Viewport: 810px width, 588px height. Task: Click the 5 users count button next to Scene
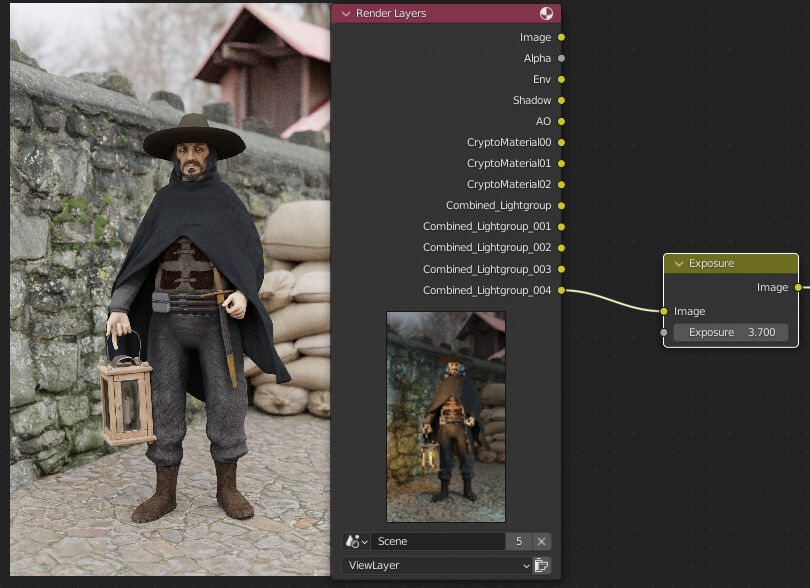click(x=519, y=541)
